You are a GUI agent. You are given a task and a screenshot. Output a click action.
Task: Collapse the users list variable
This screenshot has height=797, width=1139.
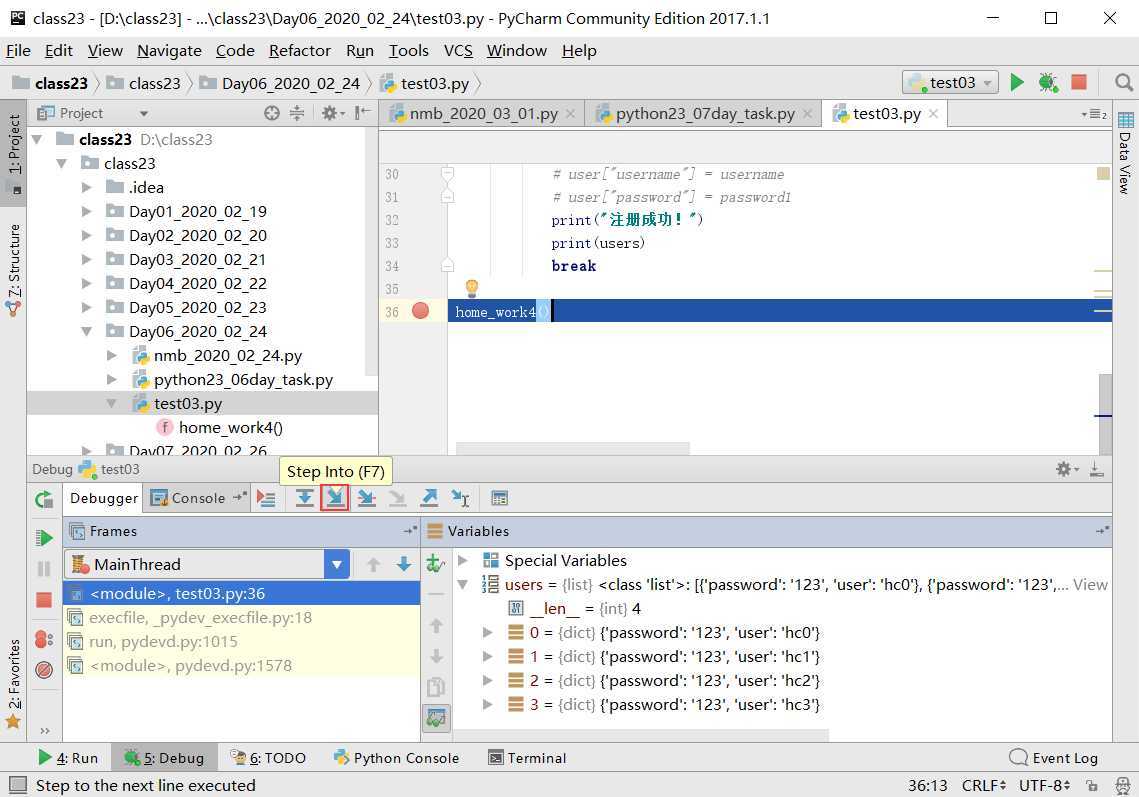point(463,584)
